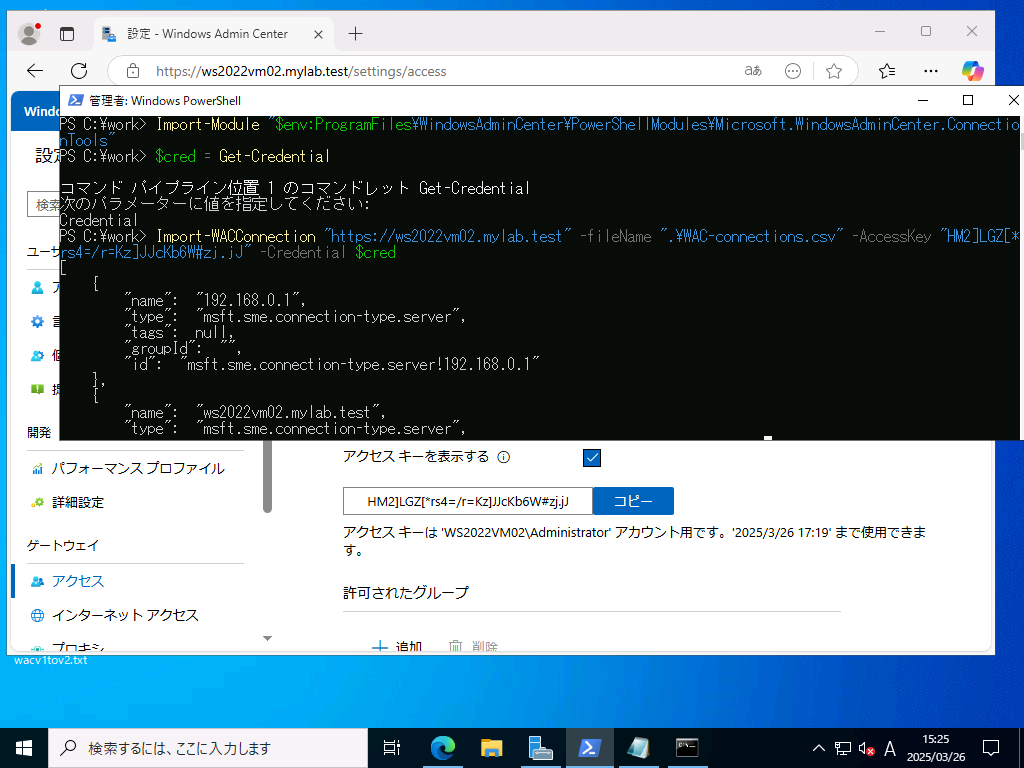Open the Edge profile icon
The image size is (1024, 768).
(x=29, y=33)
